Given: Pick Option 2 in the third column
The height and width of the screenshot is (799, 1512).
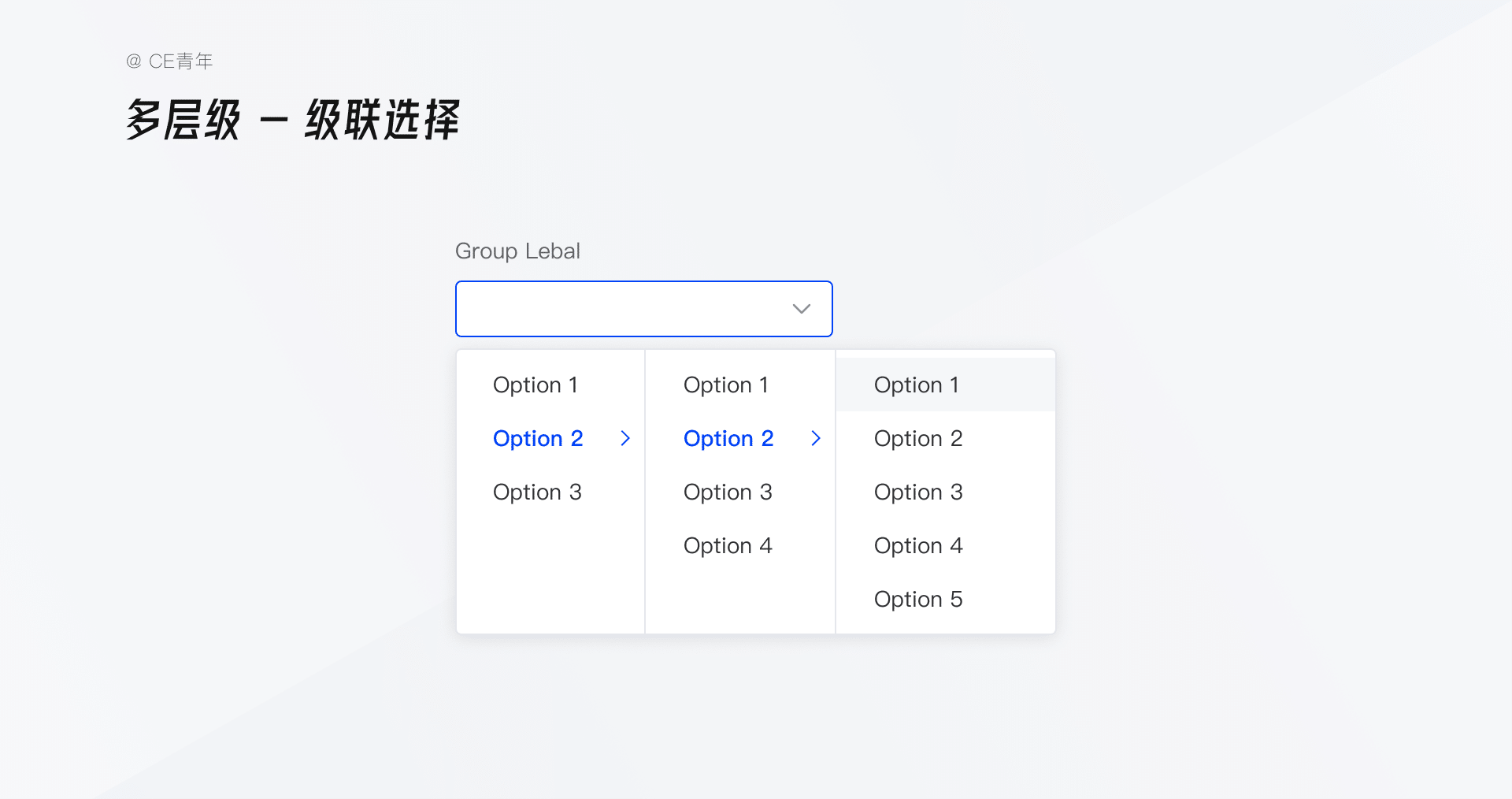Looking at the screenshot, I should 918,438.
